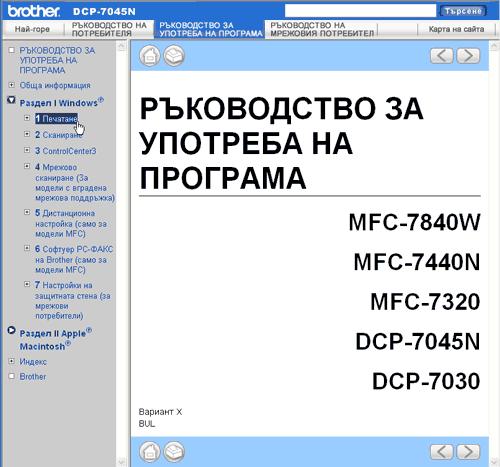
Task: Click DCP-7045N model text in content
Action: [x=418, y=342]
